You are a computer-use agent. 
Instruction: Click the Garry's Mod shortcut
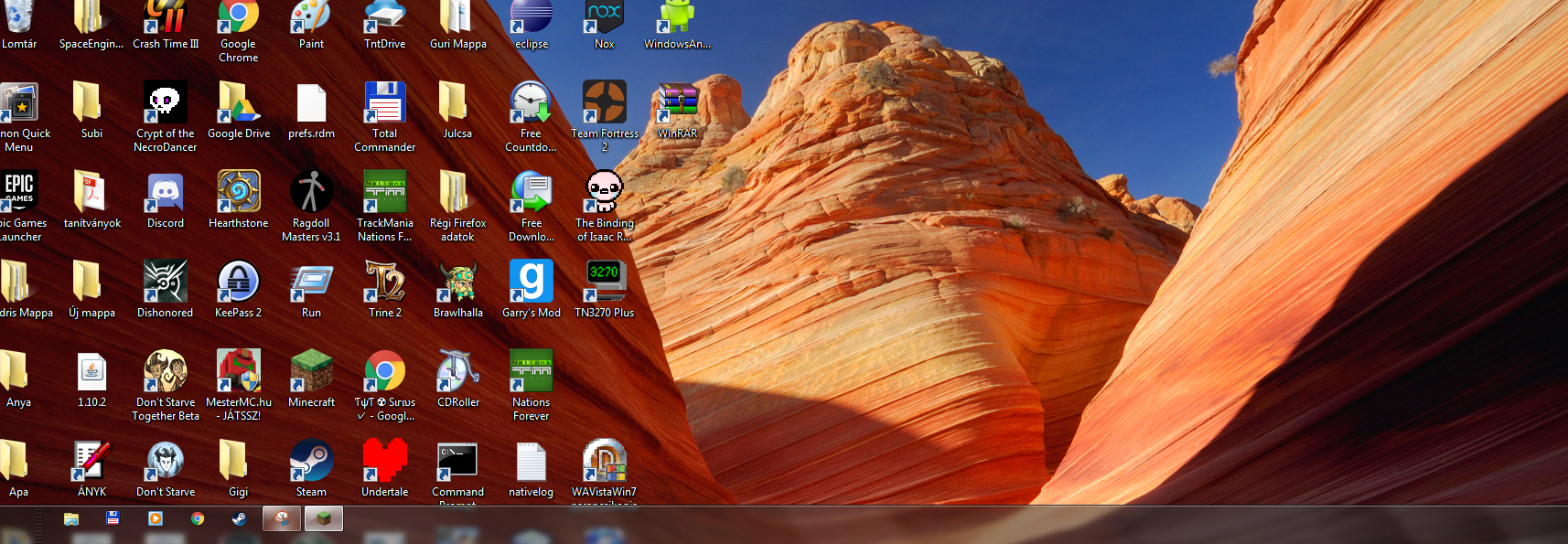(532, 283)
